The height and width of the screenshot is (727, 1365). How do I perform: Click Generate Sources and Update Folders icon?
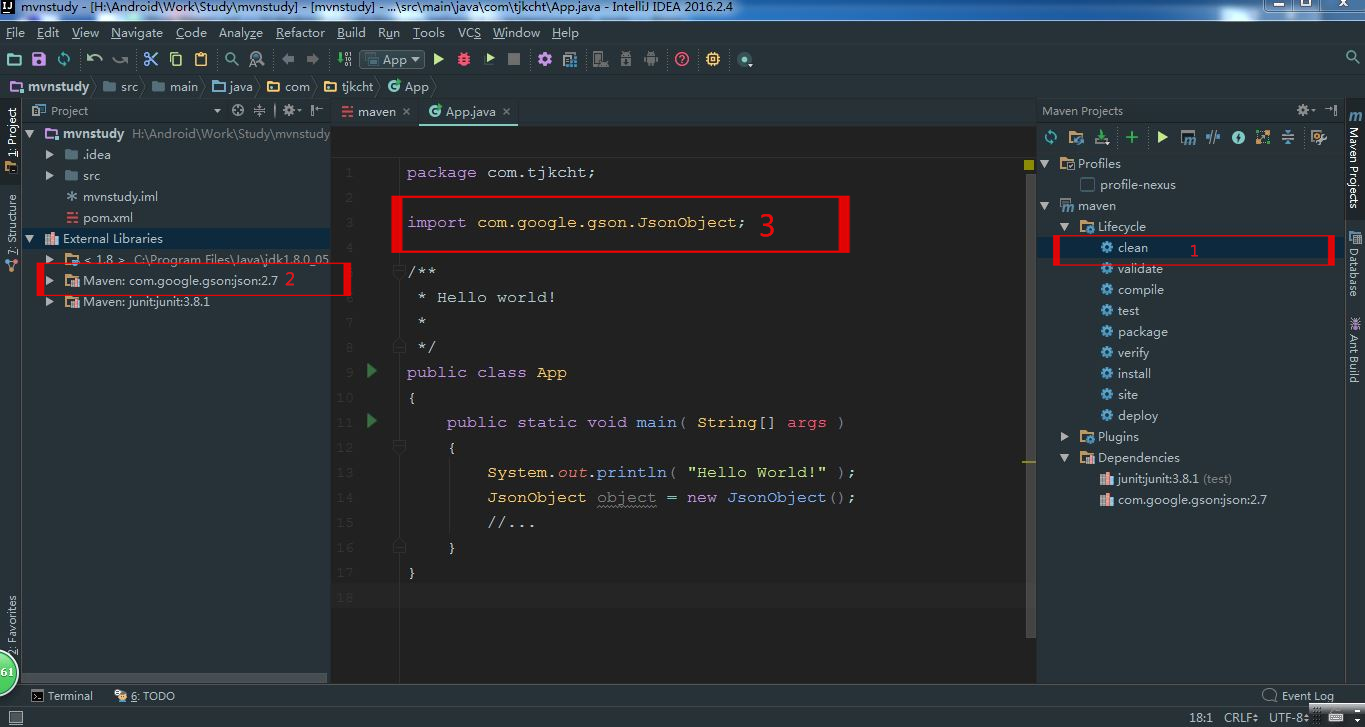click(x=1076, y=137)
